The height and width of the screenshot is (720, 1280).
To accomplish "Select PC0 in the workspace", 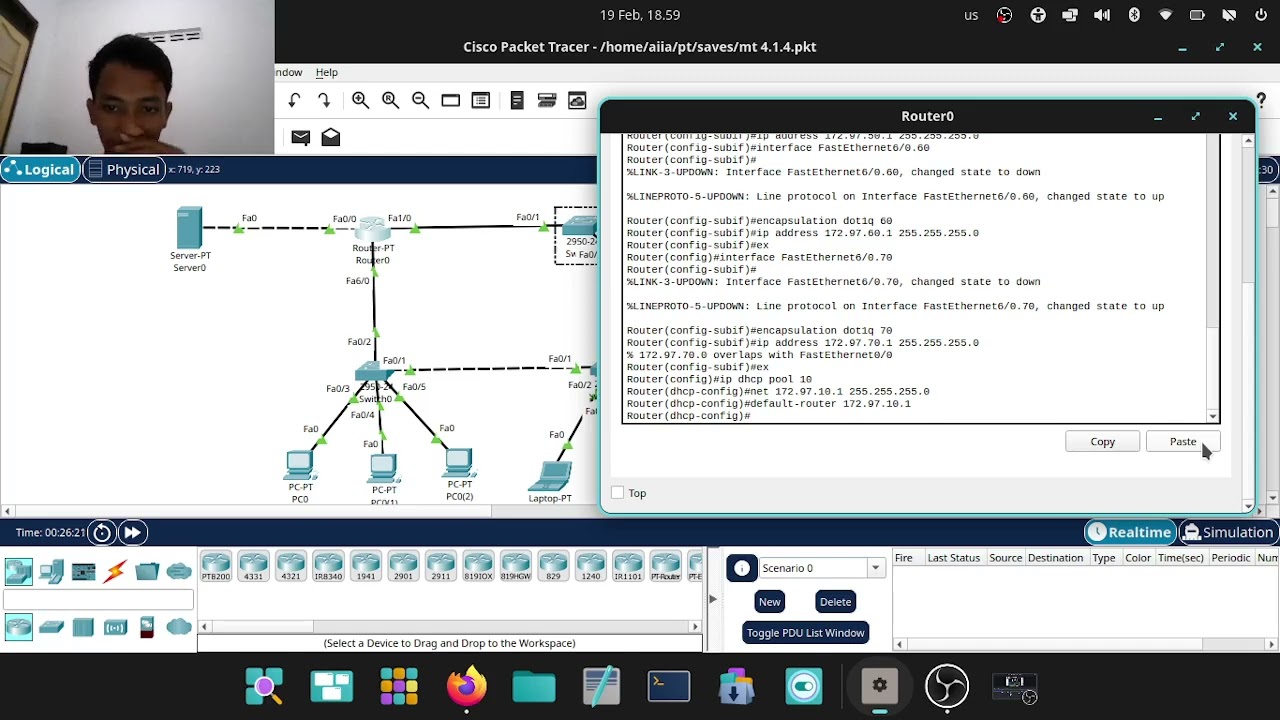I will pyautogui.click(x=300, y=465).
